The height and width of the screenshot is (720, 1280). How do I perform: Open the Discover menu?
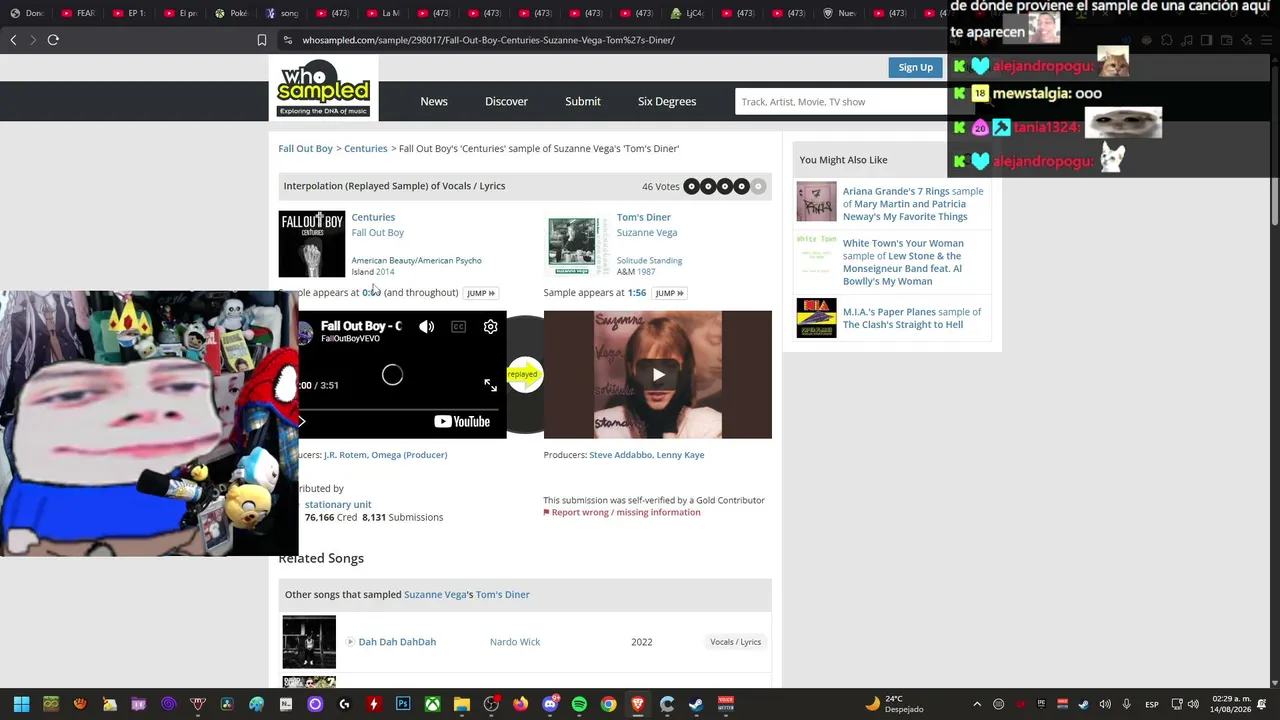pyautogui.click(x=506, y=101)
